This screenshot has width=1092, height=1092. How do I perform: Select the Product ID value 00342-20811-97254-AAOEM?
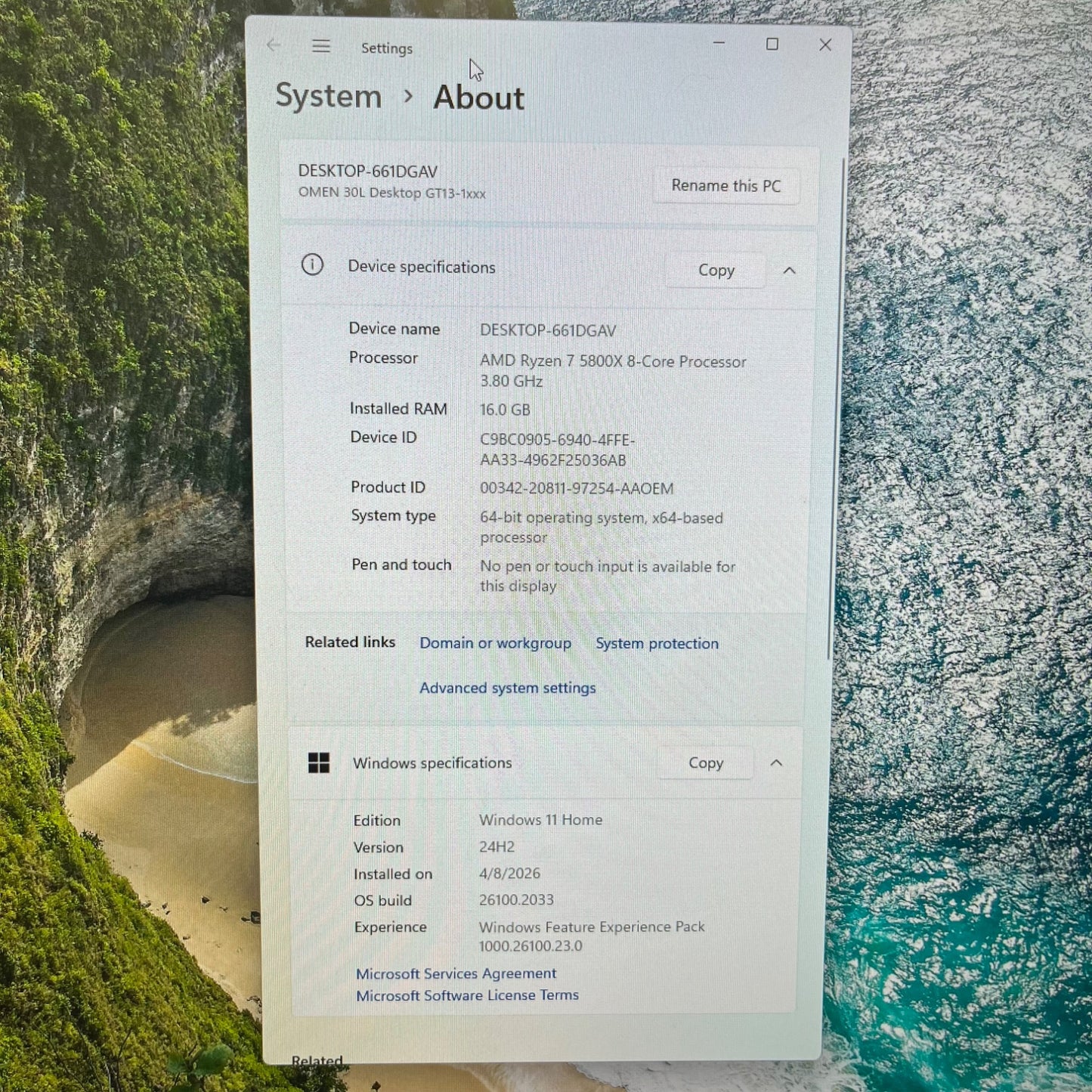point(577,489)
